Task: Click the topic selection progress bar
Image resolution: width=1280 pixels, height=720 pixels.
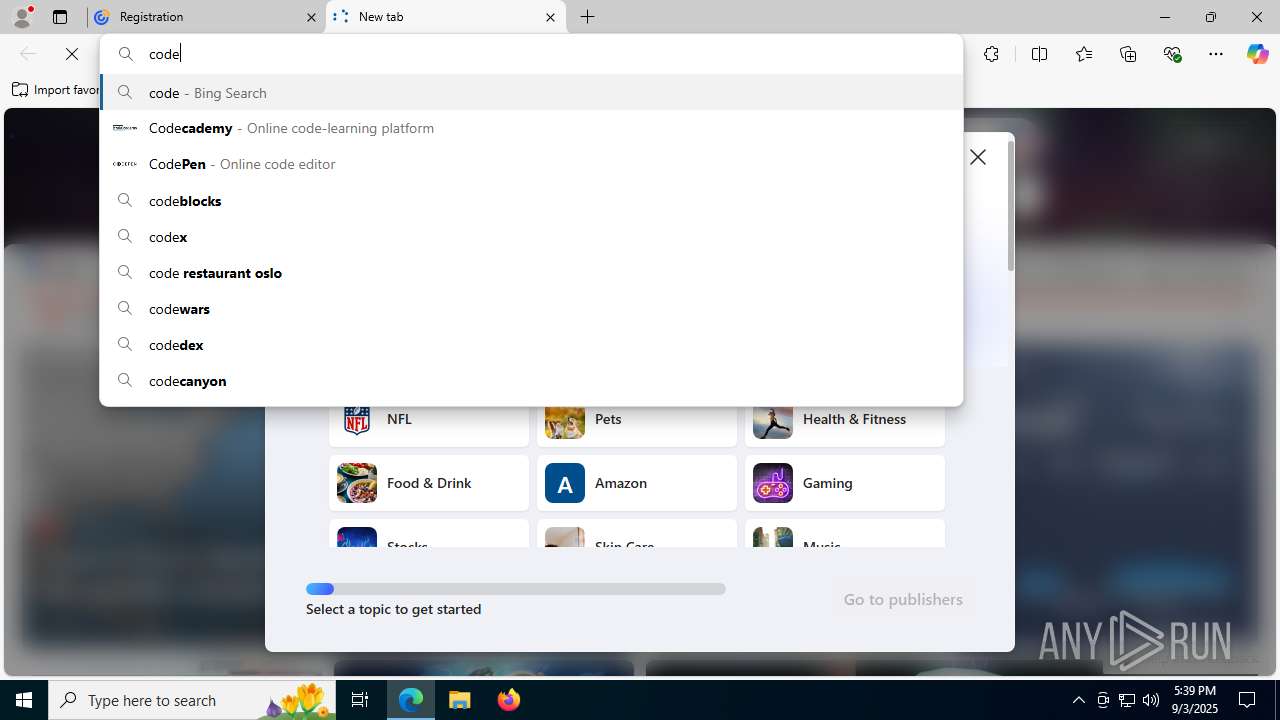Action: point(516,589)
